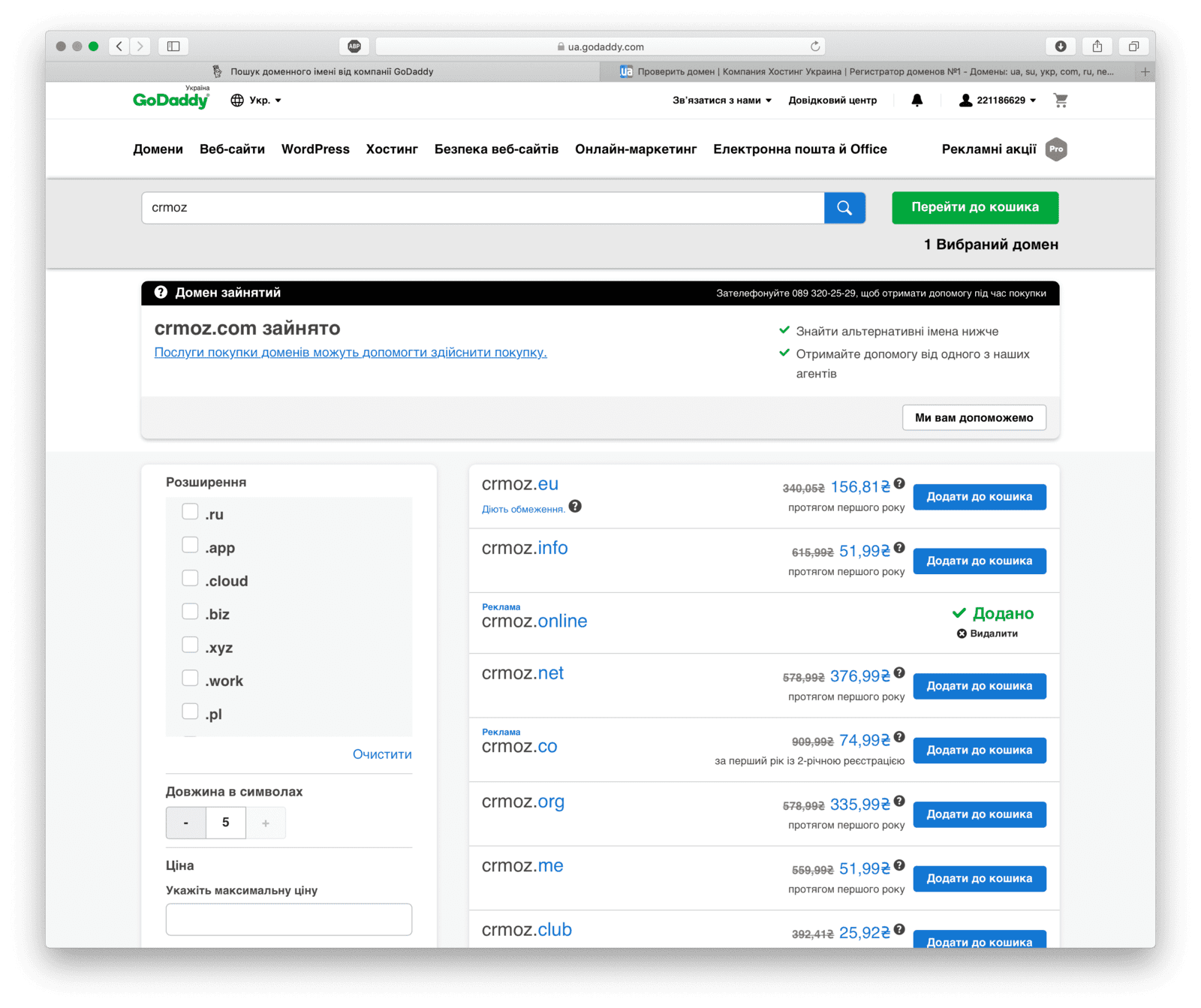Viewport: 1201px width, 1008px height.
Task: Click the GoDaddy logo
Action: (x=171, y=100)
